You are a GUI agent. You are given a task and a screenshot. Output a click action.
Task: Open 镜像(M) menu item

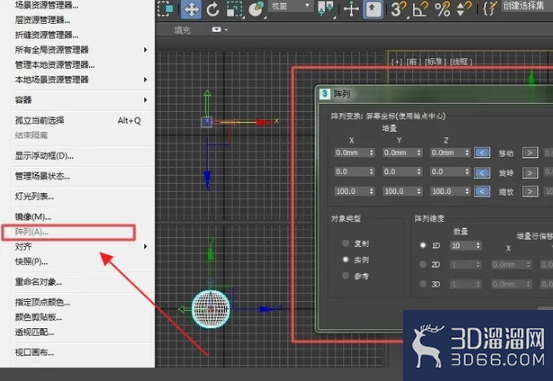tap(33, 217)
